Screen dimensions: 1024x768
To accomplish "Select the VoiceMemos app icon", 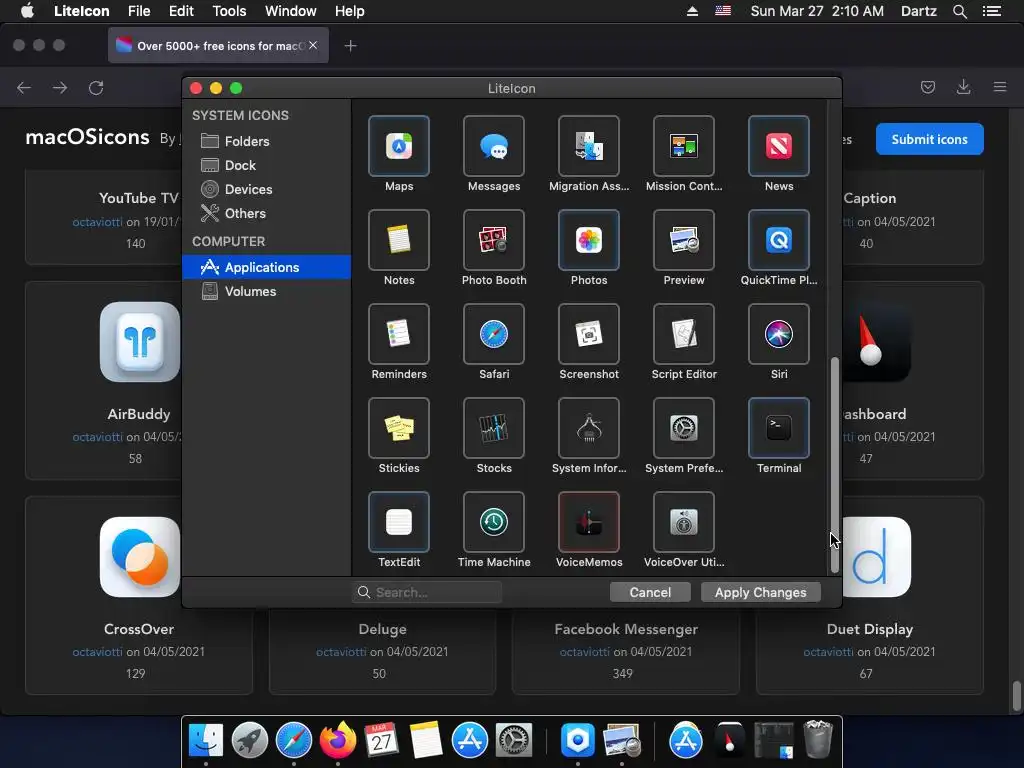I will 588,522.
